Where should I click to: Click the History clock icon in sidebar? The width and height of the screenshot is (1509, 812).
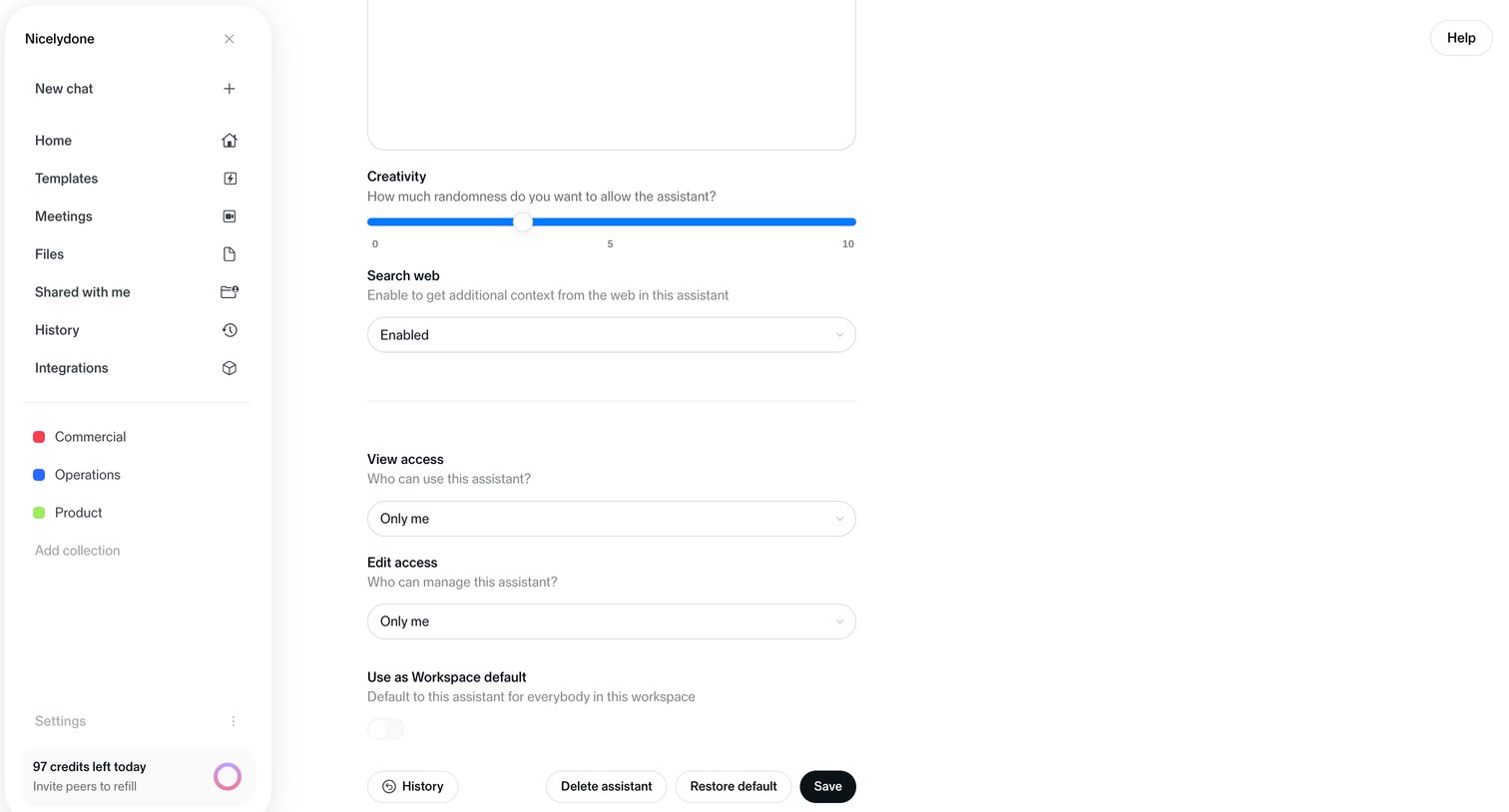pos(230,330)
